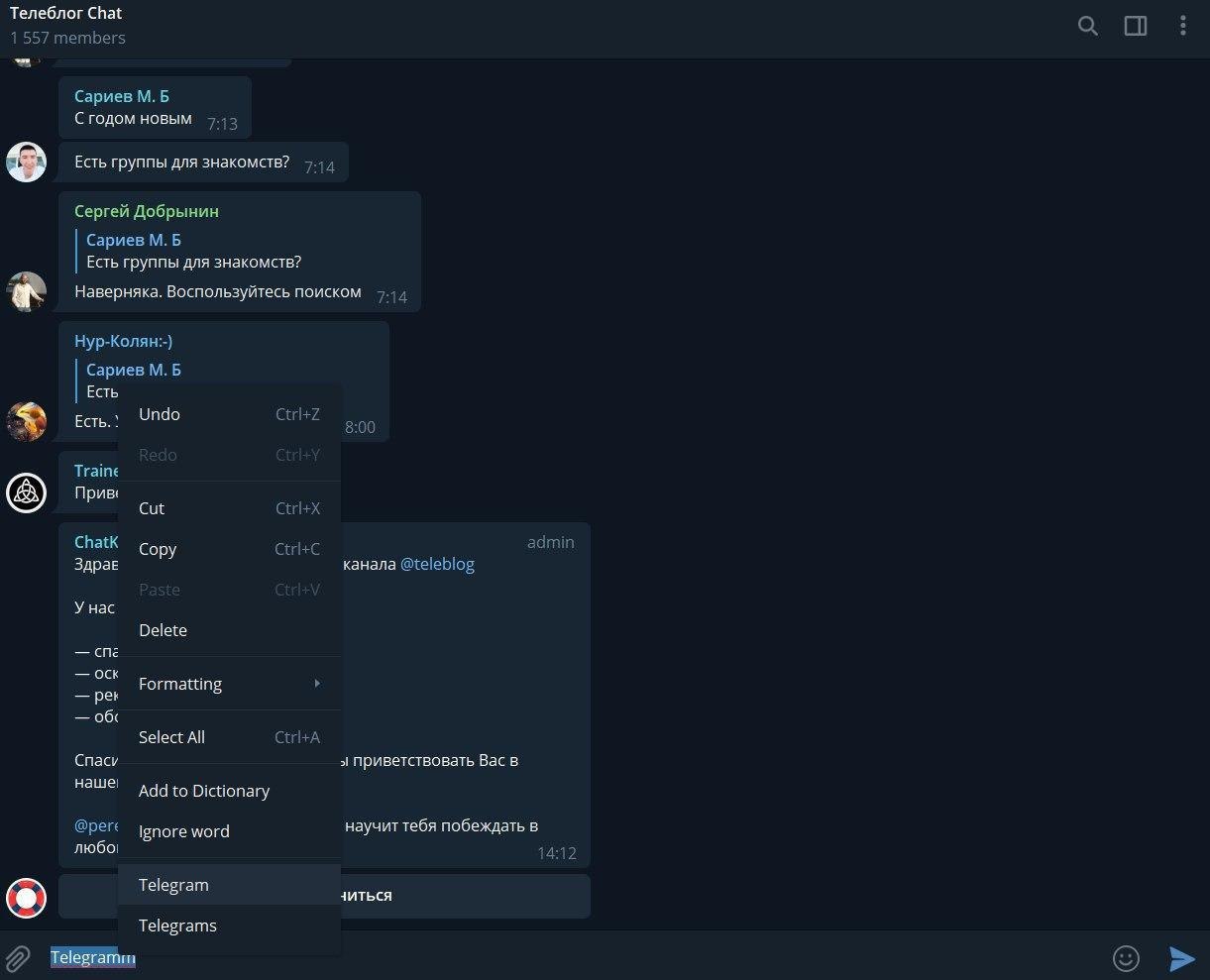Select Ignore word option

[229, 831]
